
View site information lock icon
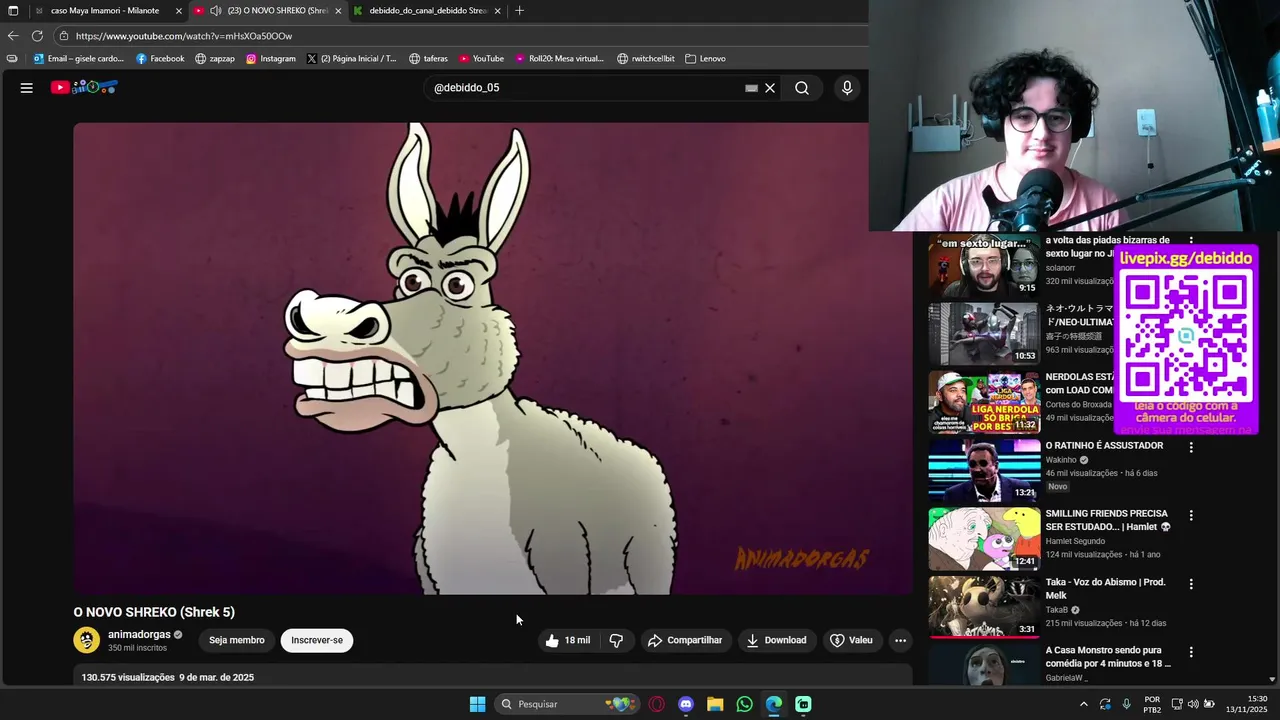tap(63, 36)
